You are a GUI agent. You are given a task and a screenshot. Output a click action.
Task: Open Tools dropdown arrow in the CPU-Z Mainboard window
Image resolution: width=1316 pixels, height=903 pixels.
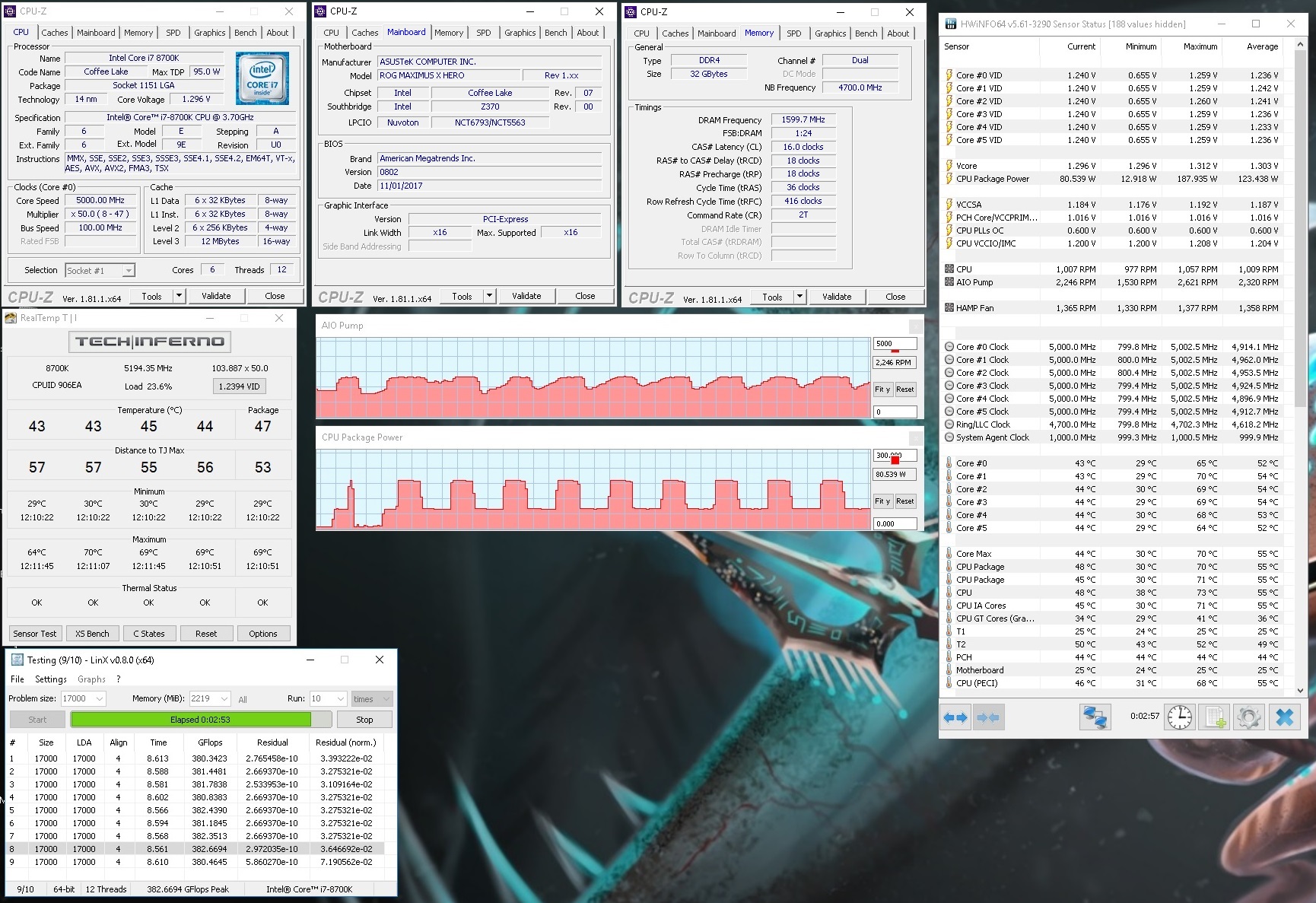click(x=489, y=296)
